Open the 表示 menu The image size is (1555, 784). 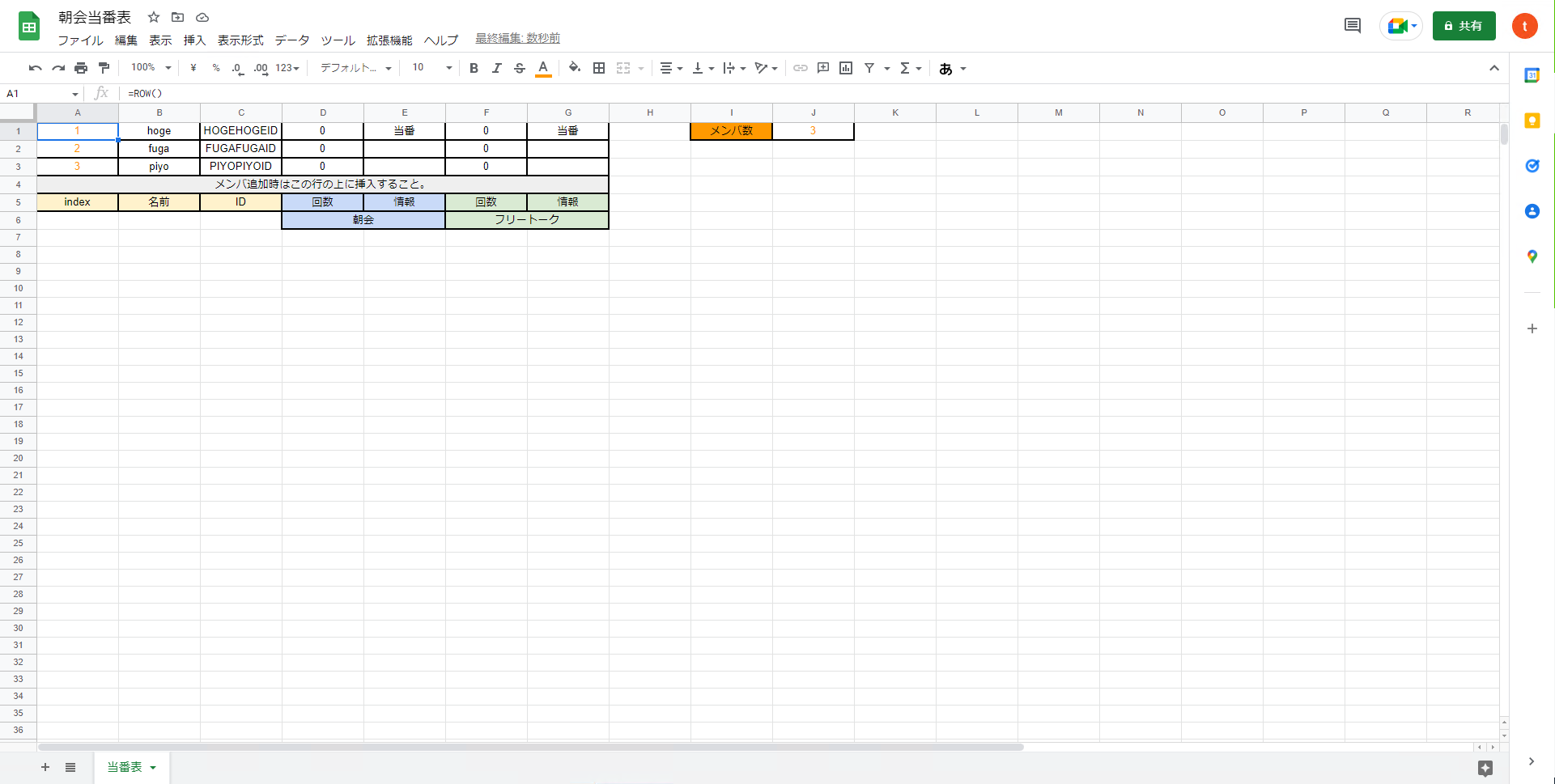pos(160,40)
